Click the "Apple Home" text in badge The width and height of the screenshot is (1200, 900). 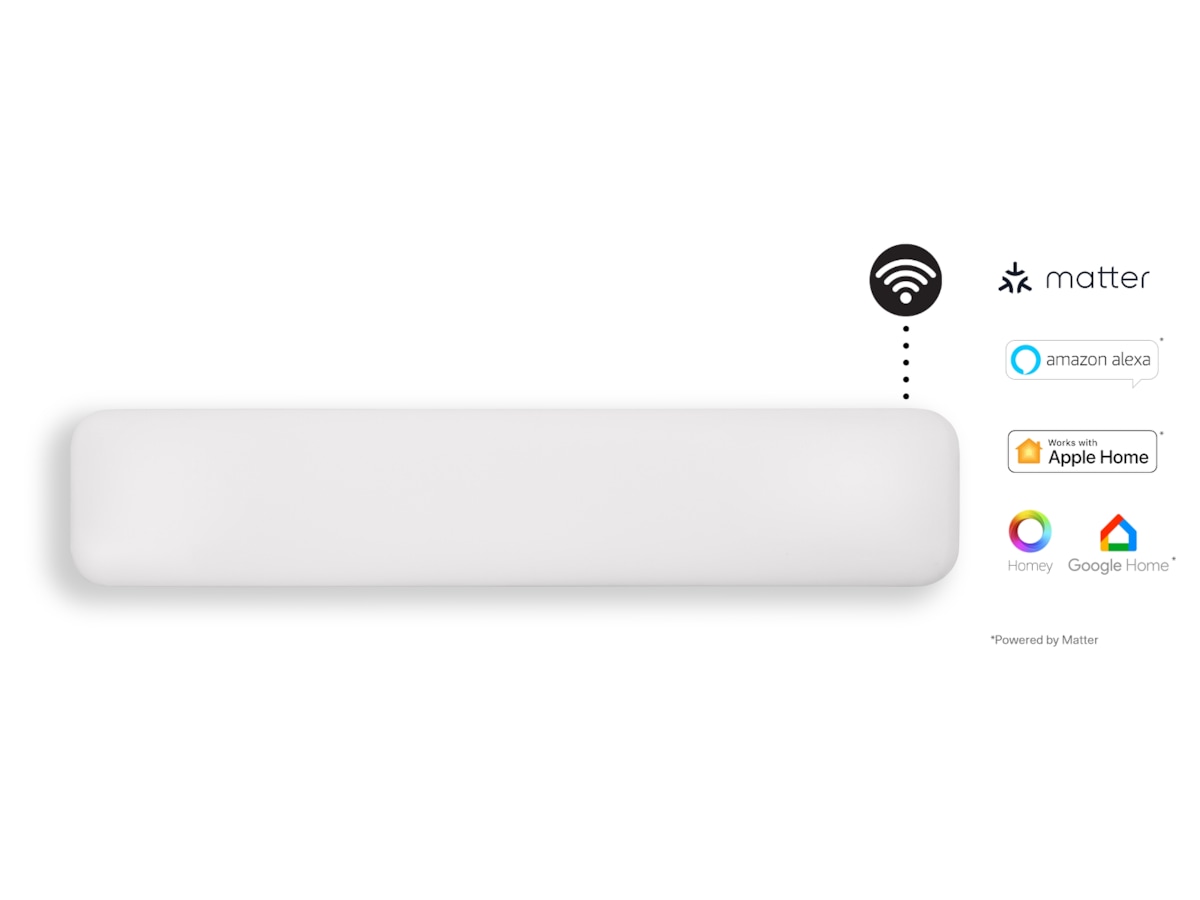(x=1098, y=458)
